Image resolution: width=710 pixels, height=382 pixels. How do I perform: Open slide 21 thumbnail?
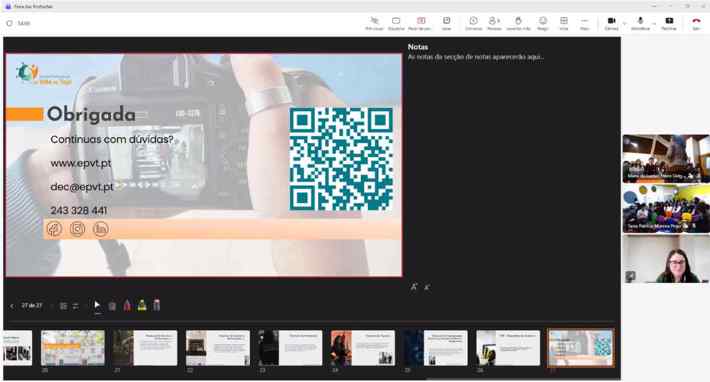click(x=145, y=348)
